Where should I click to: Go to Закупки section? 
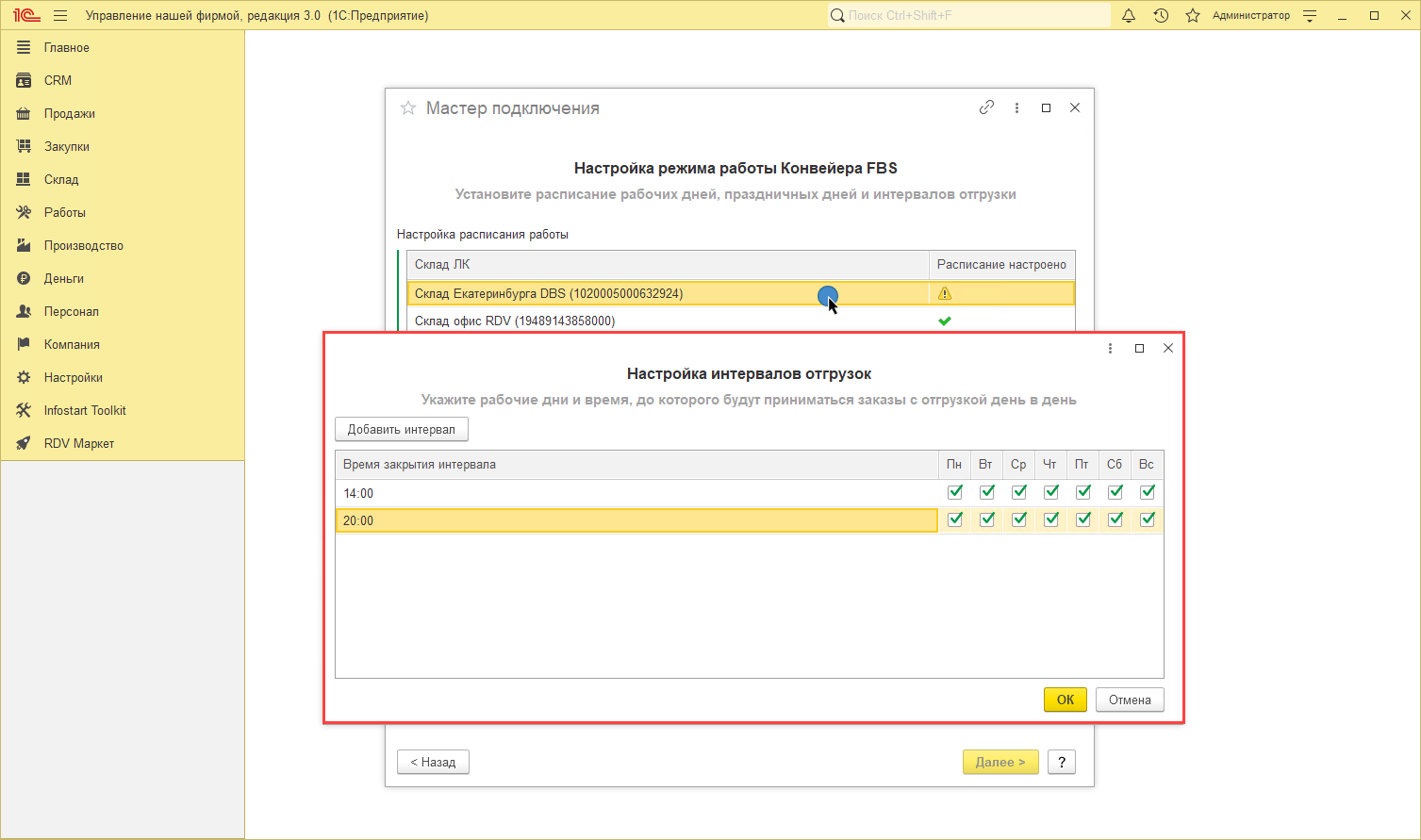pos(123,146)
